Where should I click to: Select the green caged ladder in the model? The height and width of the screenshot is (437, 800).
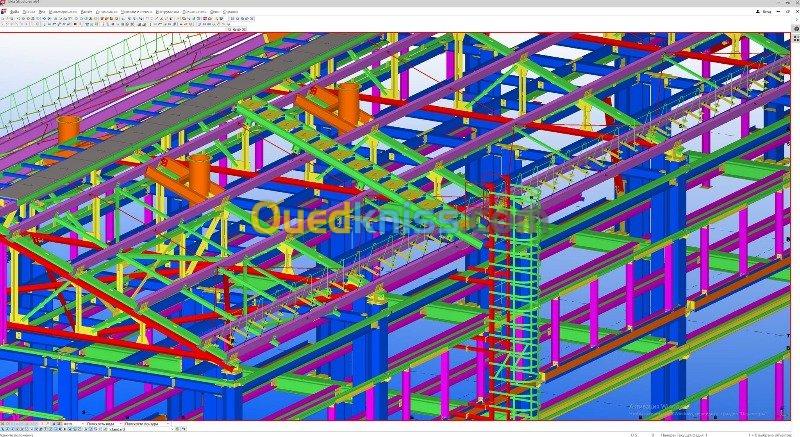(x=526, y=306)
